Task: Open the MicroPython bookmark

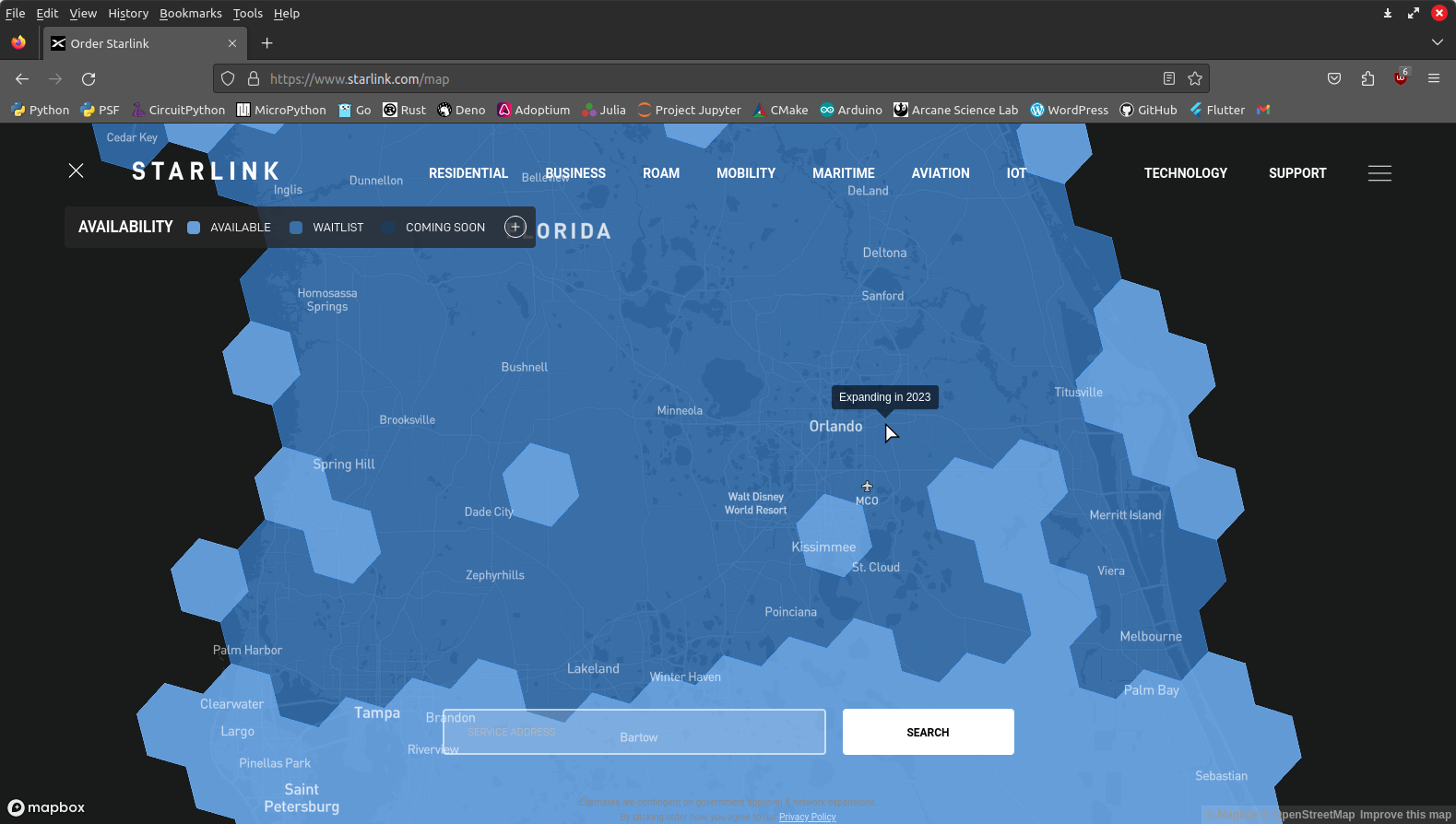Action: [281, 110]
